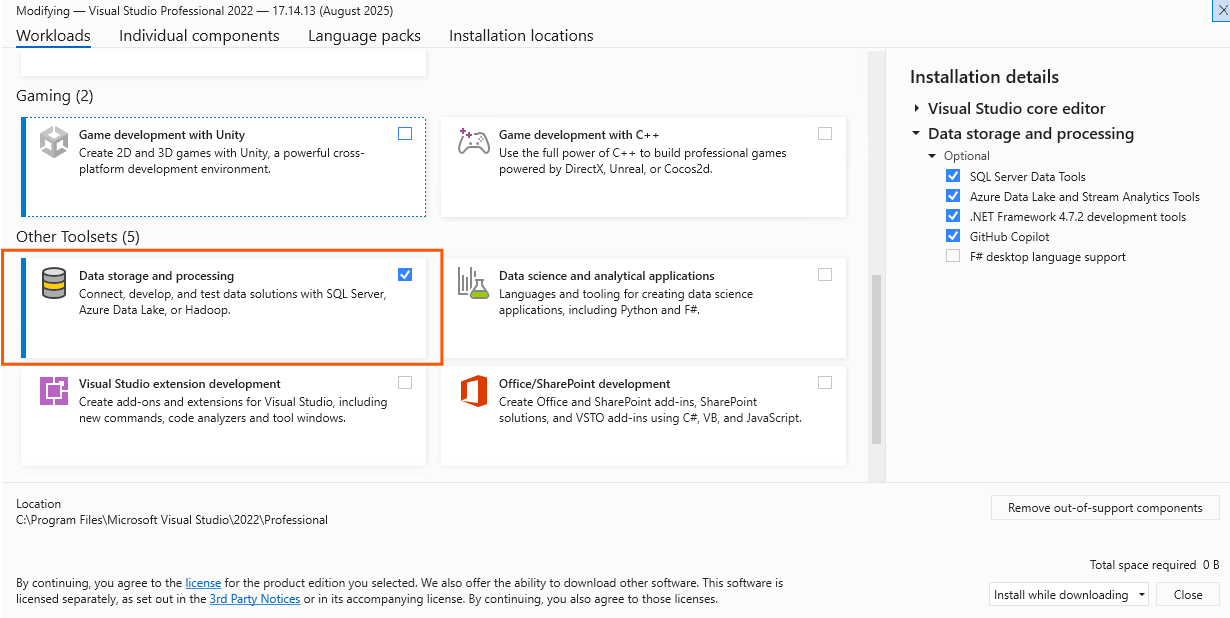
Task: Click the Professional install location path text
Action: pos(172,520)
